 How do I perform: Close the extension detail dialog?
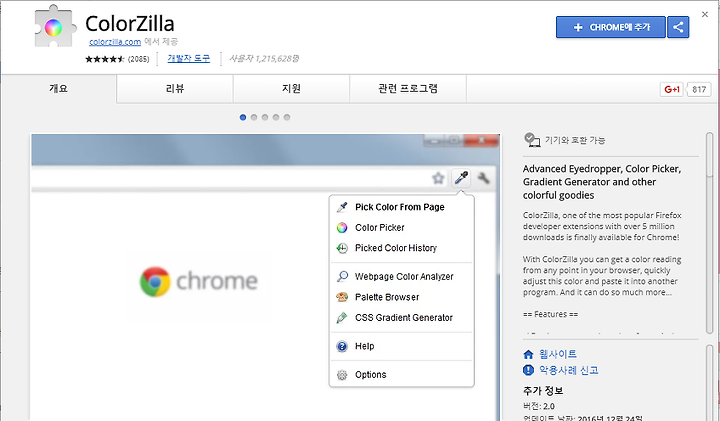pos(705,14)
